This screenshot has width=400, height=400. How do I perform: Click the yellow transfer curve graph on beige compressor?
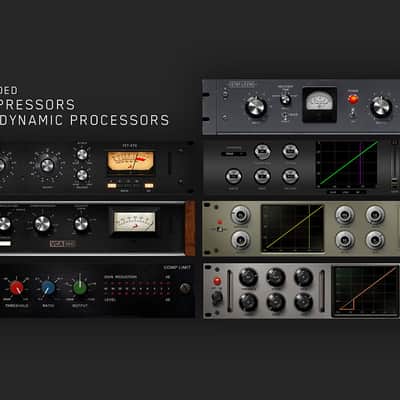293,228
